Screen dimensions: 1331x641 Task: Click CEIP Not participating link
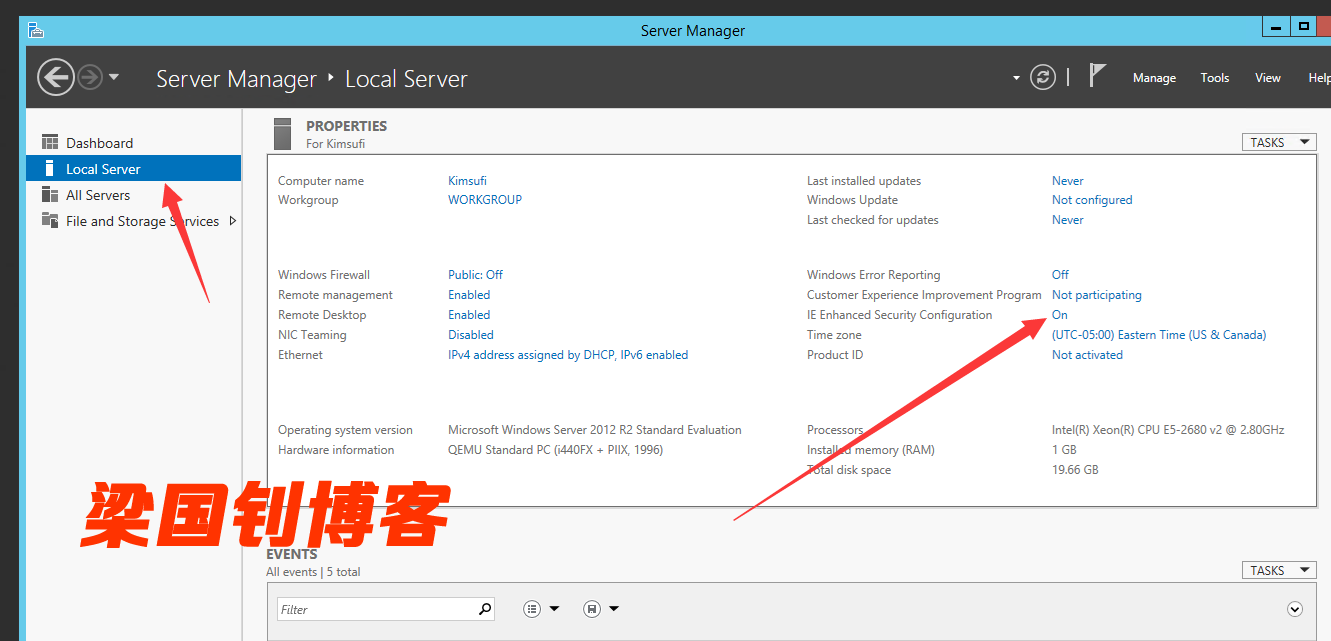[x=1096, y=295]
